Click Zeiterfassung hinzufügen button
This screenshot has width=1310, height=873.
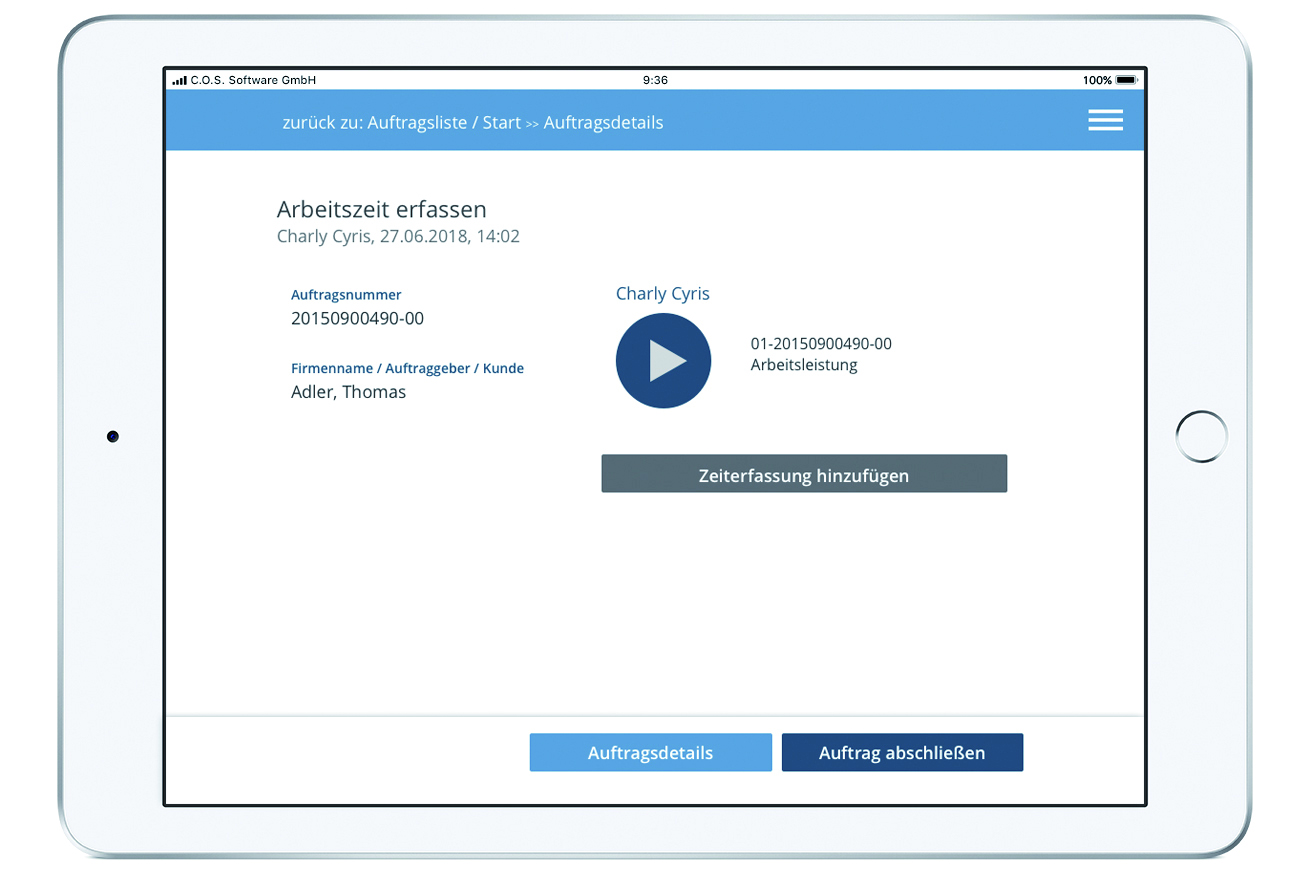804,475
